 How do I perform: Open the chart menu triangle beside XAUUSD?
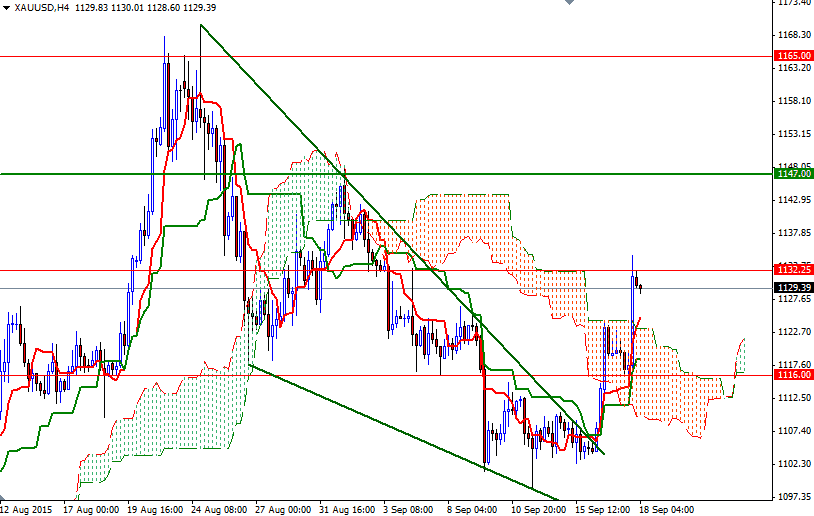pos(7,8)
